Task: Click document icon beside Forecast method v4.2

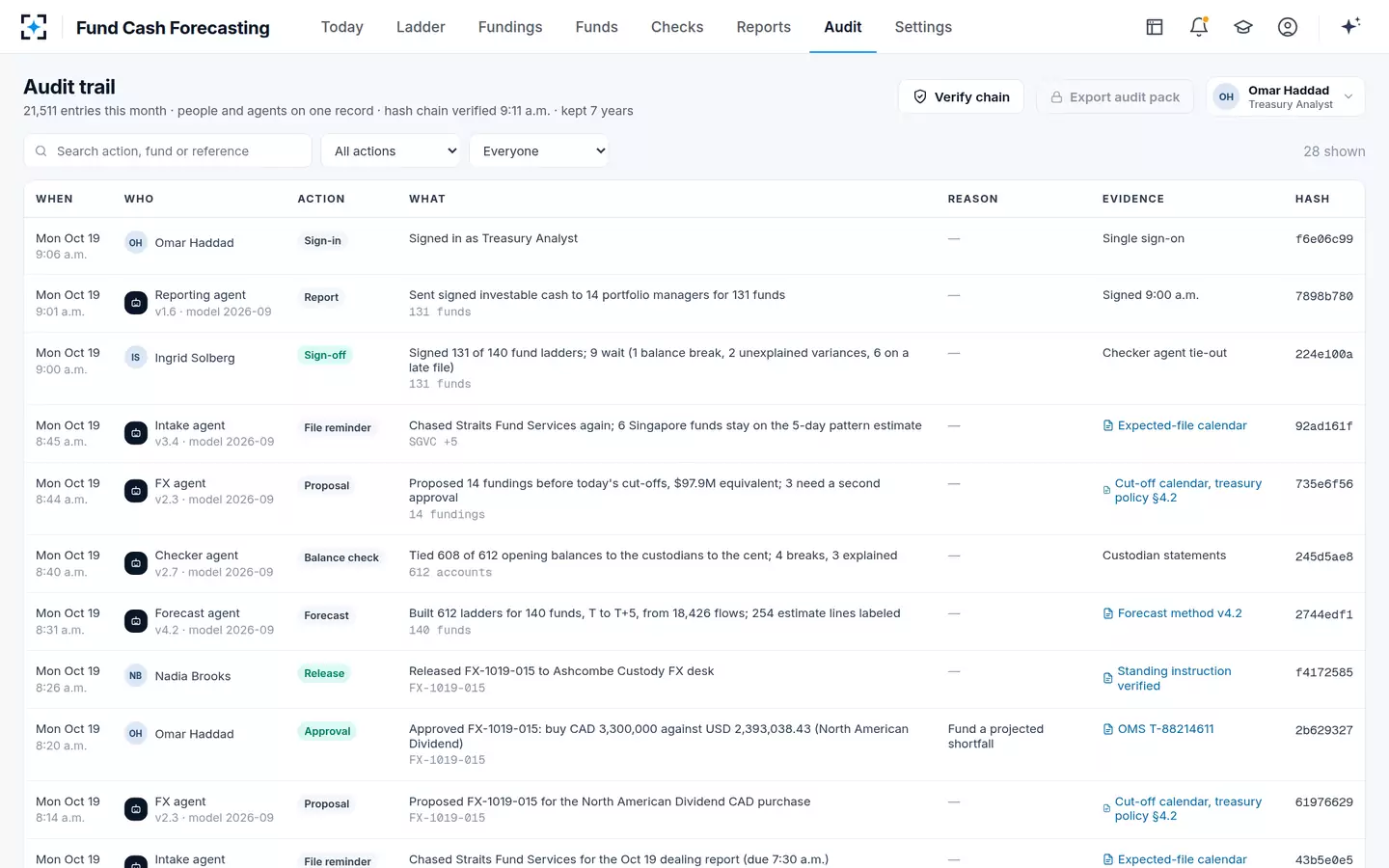Action: coord(1108,613)
